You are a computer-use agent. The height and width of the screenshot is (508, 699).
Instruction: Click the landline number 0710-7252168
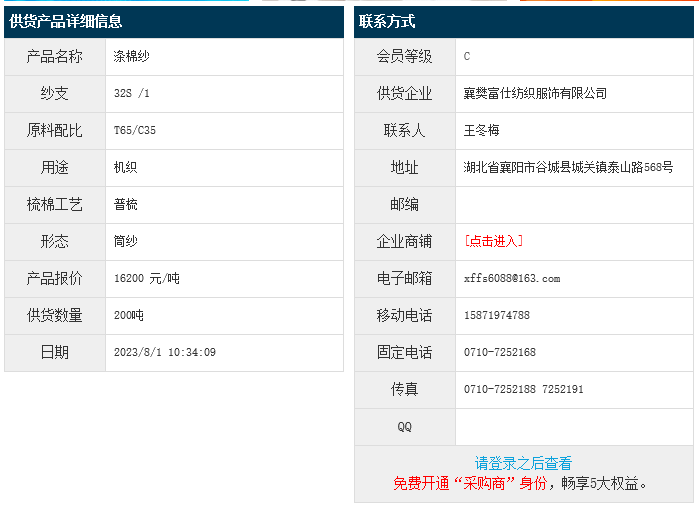pos(500,352)
